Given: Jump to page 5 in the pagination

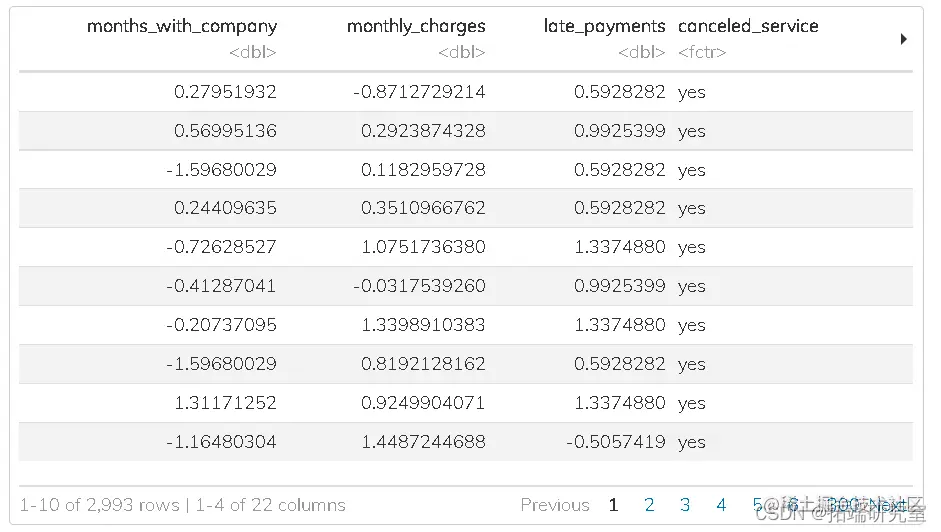Looking at the screenshot, I should coord(757,505).
